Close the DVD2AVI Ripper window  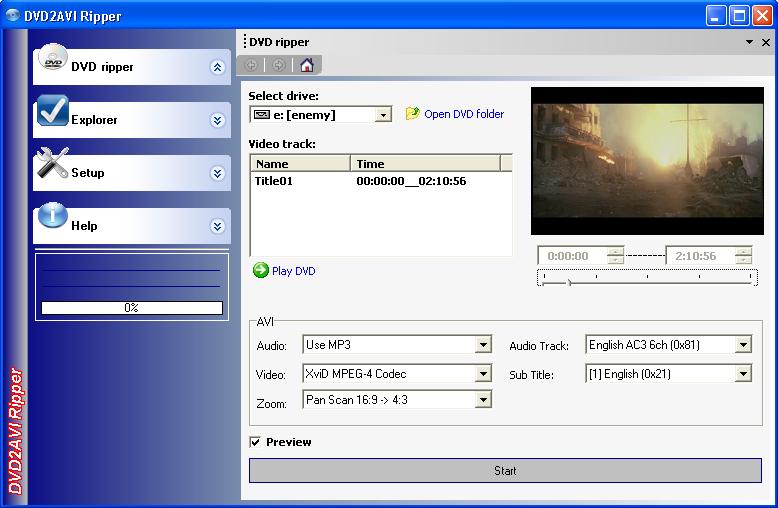762,16
